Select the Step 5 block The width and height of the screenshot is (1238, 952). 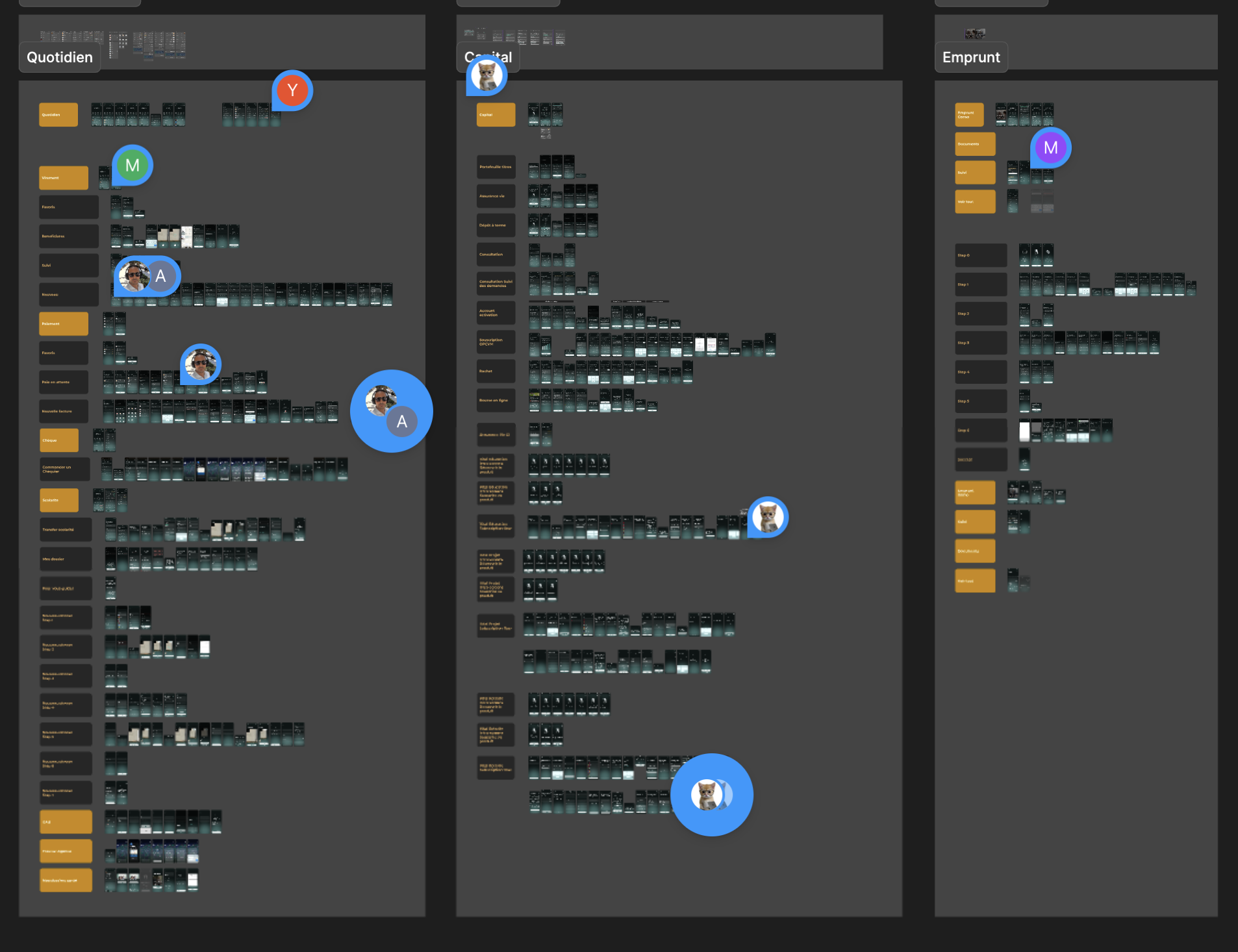[x=981, y=401]
